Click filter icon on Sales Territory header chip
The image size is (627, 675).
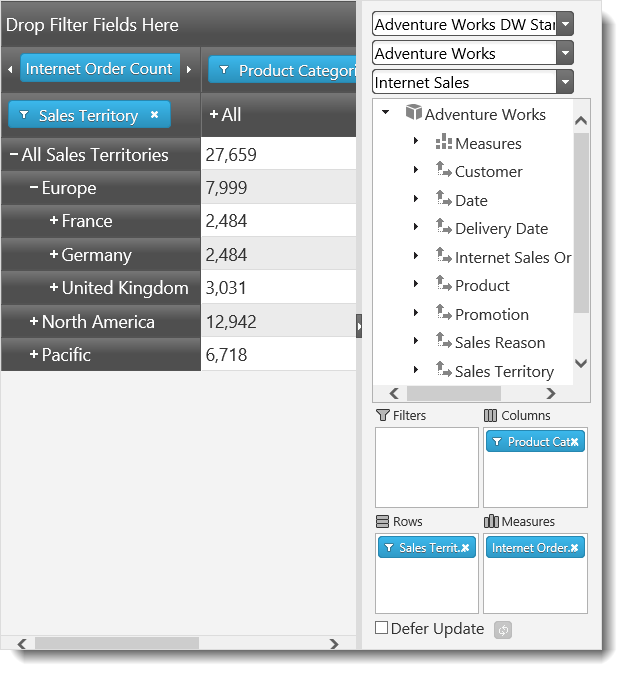click(x=24, y=116)
